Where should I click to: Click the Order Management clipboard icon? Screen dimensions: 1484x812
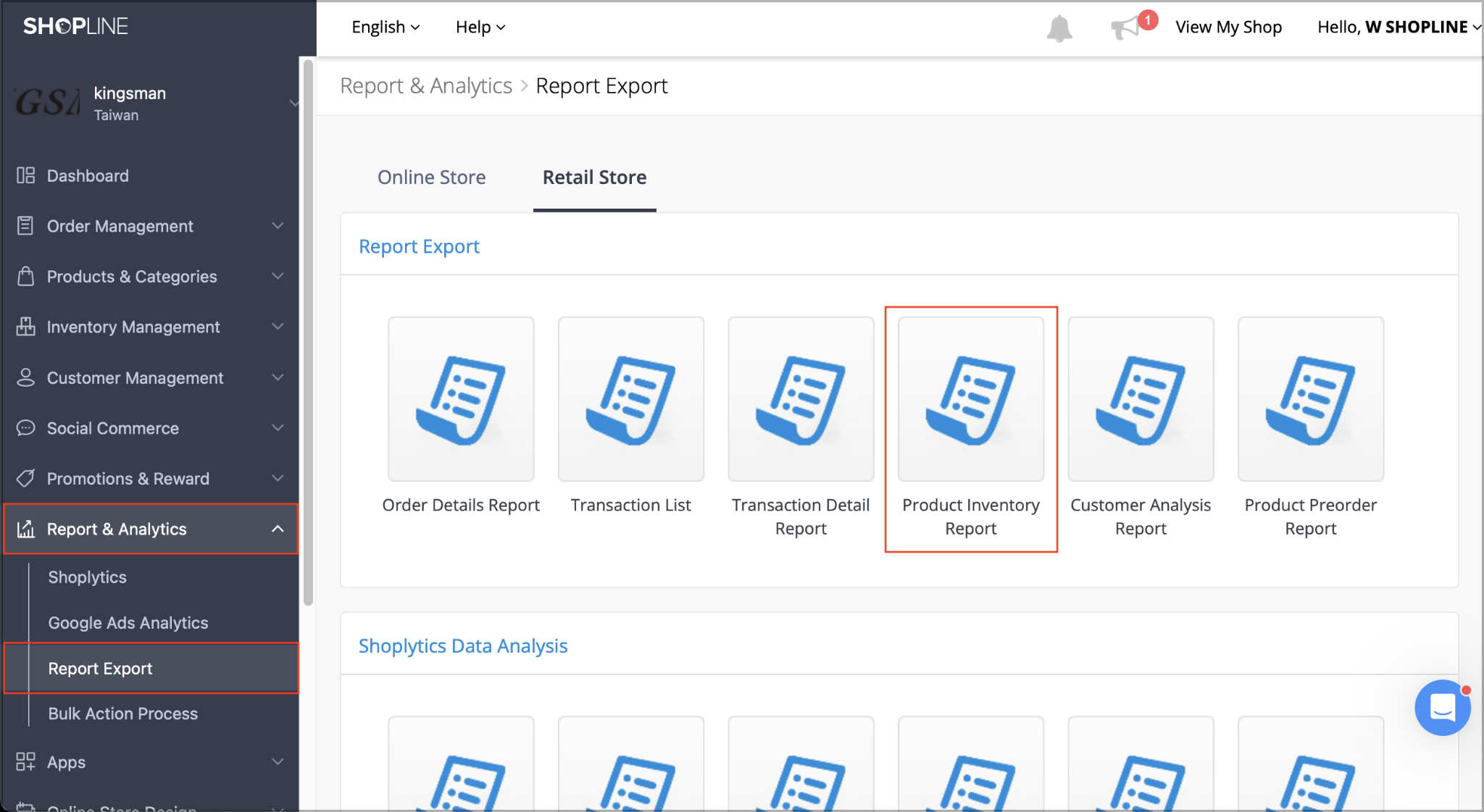(25, 226)
